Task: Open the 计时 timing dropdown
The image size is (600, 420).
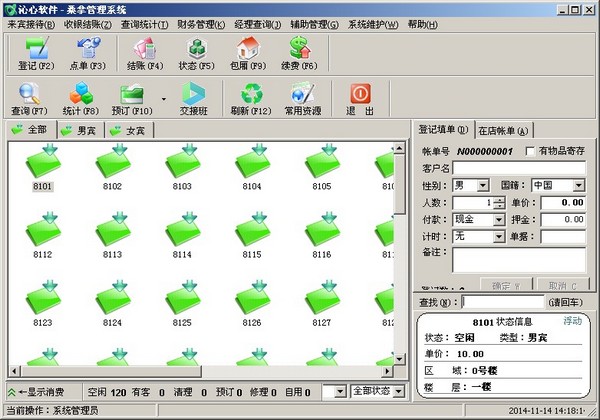Action: point(499,237)
